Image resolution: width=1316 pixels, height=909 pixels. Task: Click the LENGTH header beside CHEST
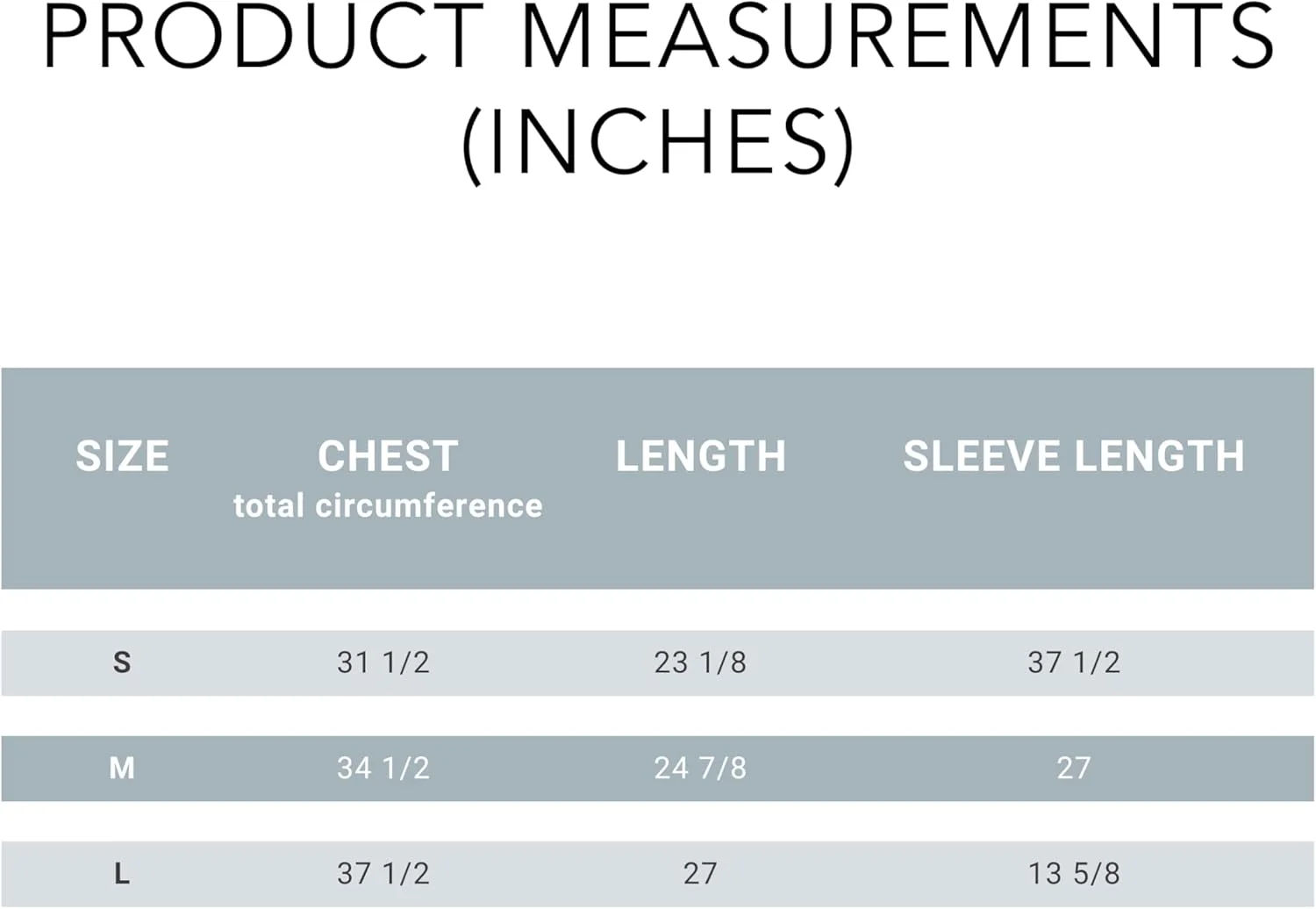pos(700,456)
